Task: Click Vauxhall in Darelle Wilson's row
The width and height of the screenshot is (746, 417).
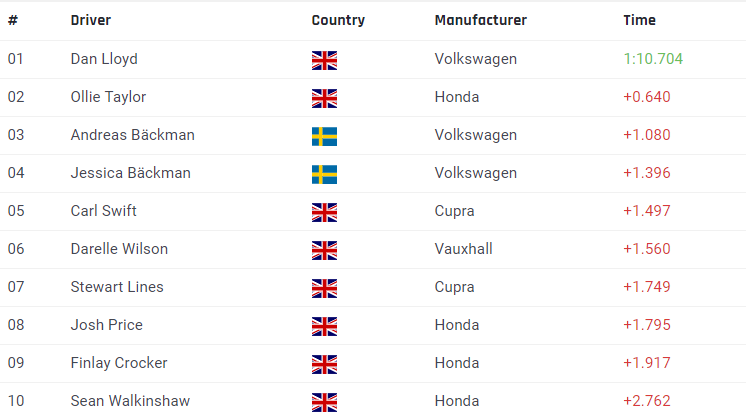Action: pos(463,249)
